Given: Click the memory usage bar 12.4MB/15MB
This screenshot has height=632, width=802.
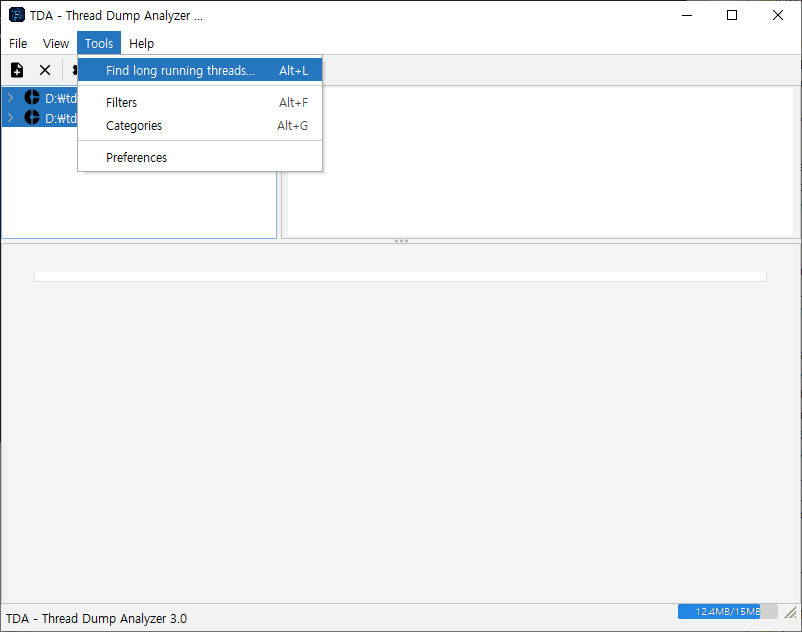Looking at the screenshot, I should (x=727, y=611).
